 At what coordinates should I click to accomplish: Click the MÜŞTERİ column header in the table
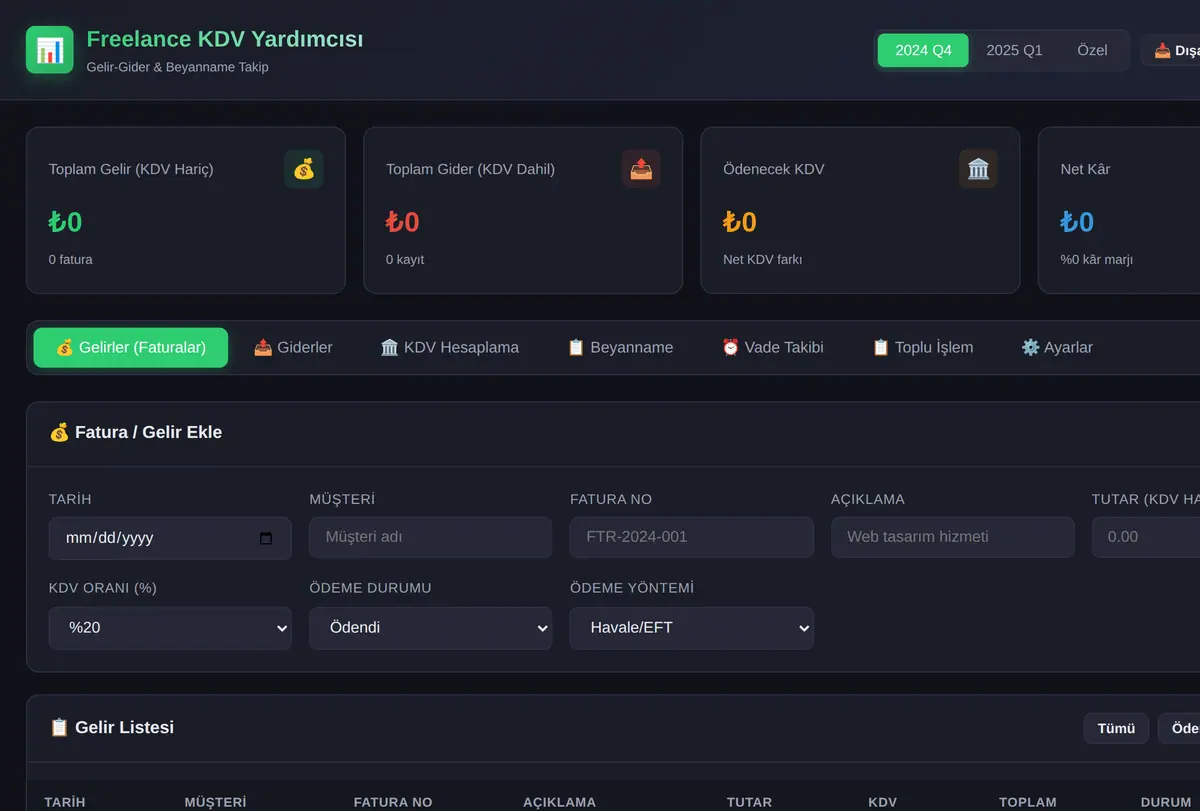215,802
